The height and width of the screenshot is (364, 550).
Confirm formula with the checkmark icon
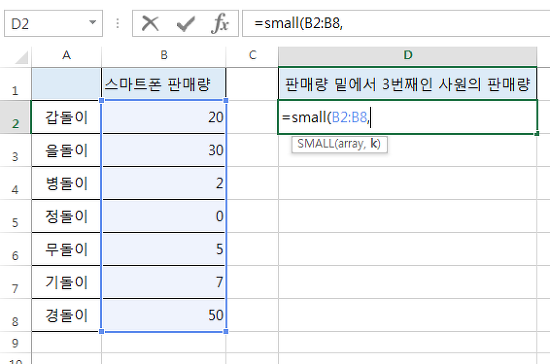[x=185, y=24]
